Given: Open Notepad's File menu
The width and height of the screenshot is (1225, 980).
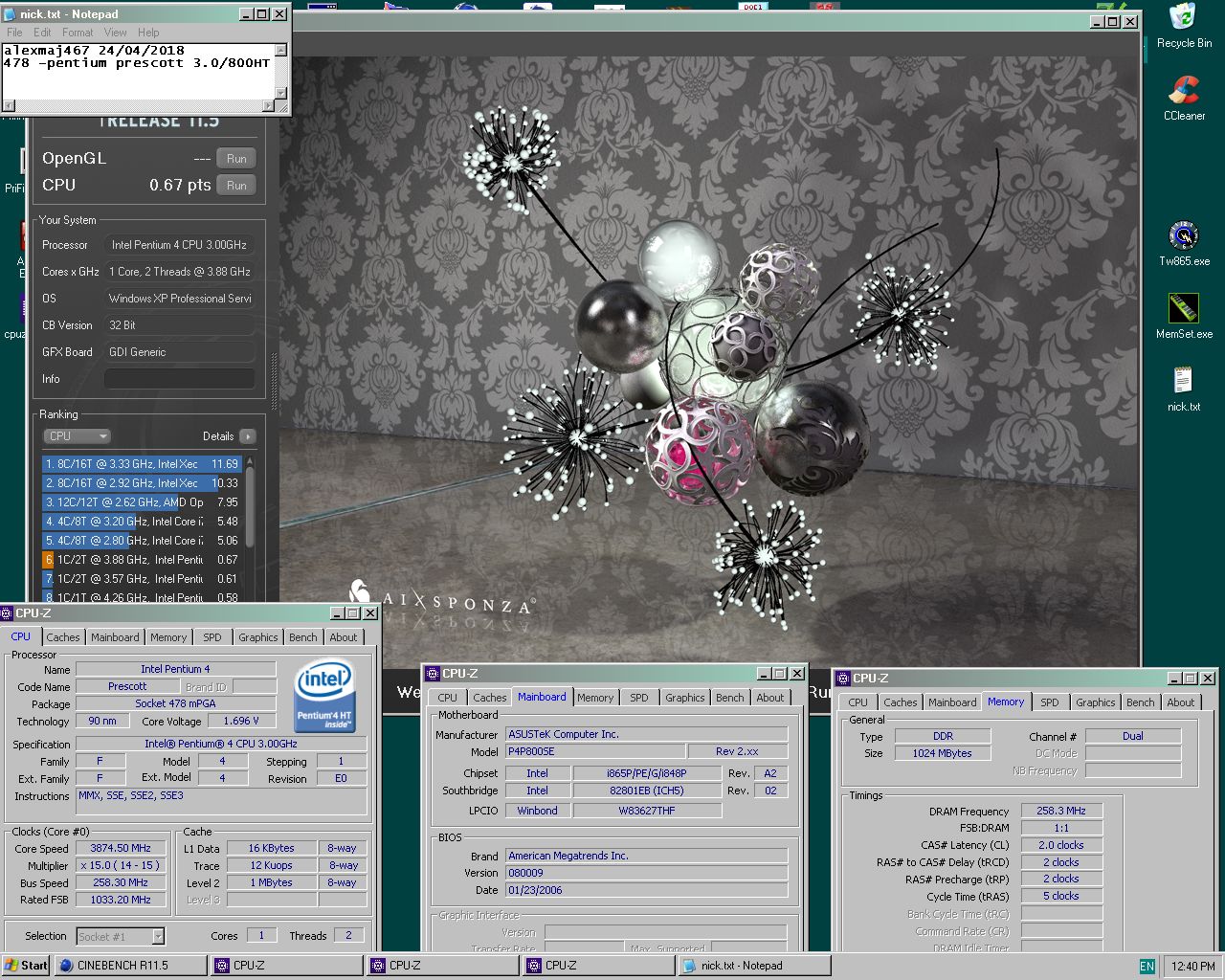Looking at the screenshot, I should tap(14, 33).
